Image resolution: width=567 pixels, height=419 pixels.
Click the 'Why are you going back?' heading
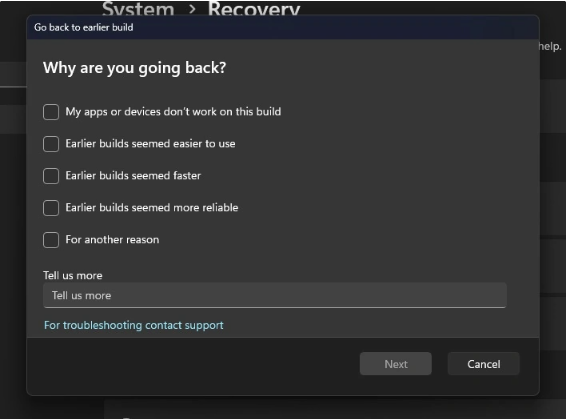pos(135,68)
